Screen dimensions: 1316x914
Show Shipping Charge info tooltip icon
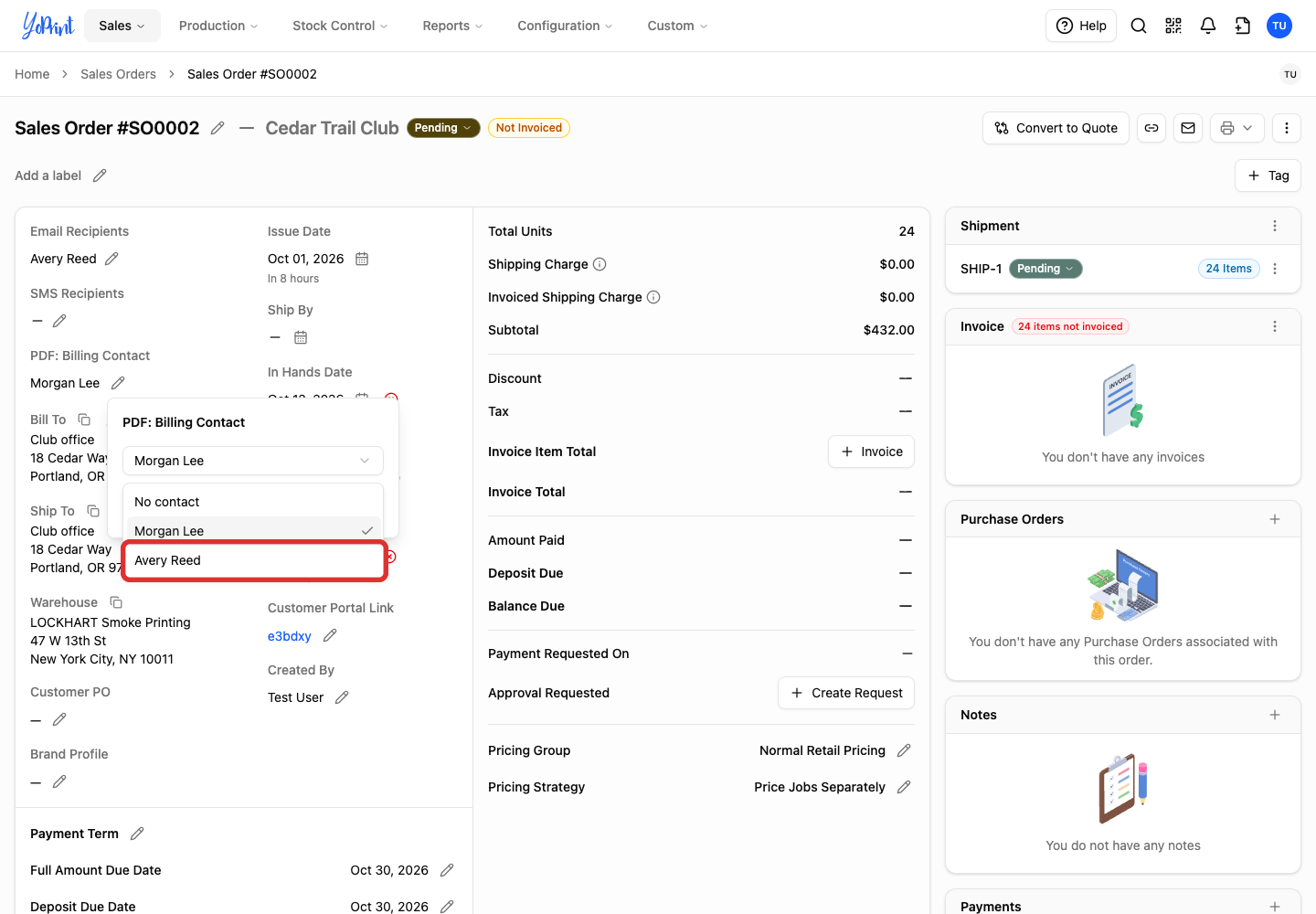(x=600, y=264)
